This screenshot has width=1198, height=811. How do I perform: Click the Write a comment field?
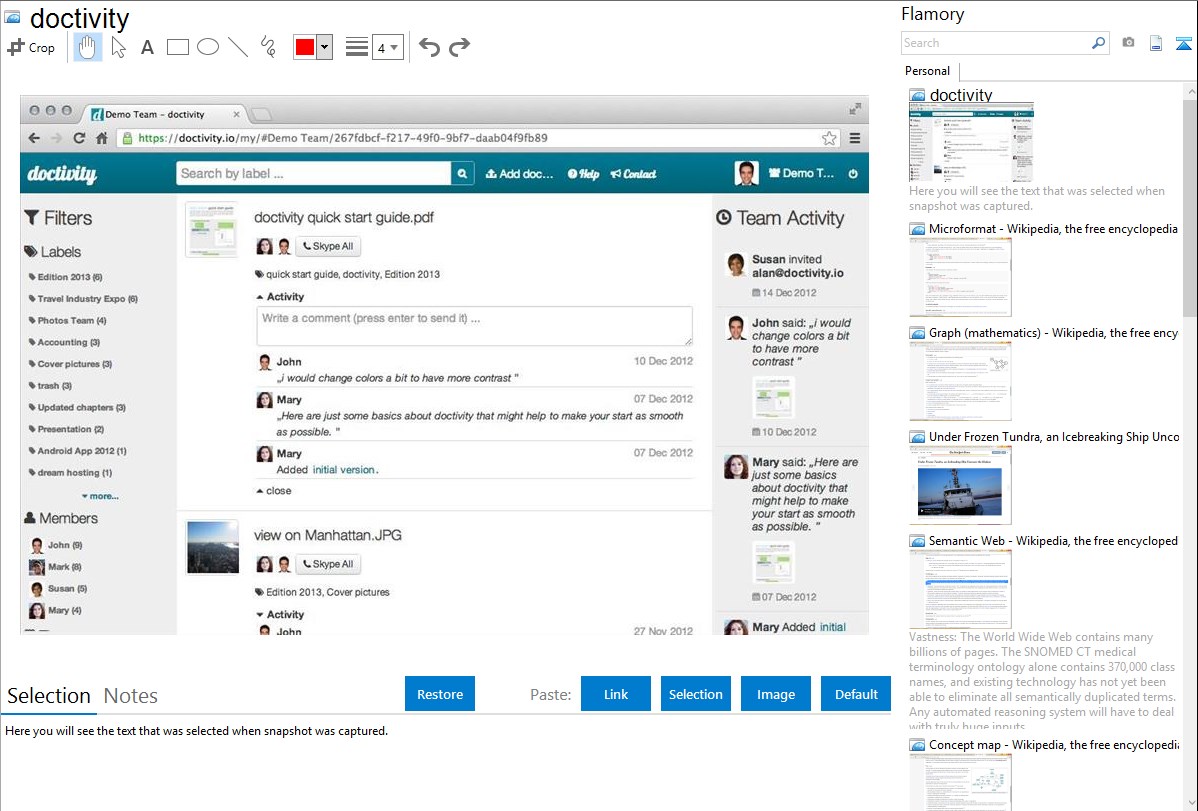pos(474,326)
